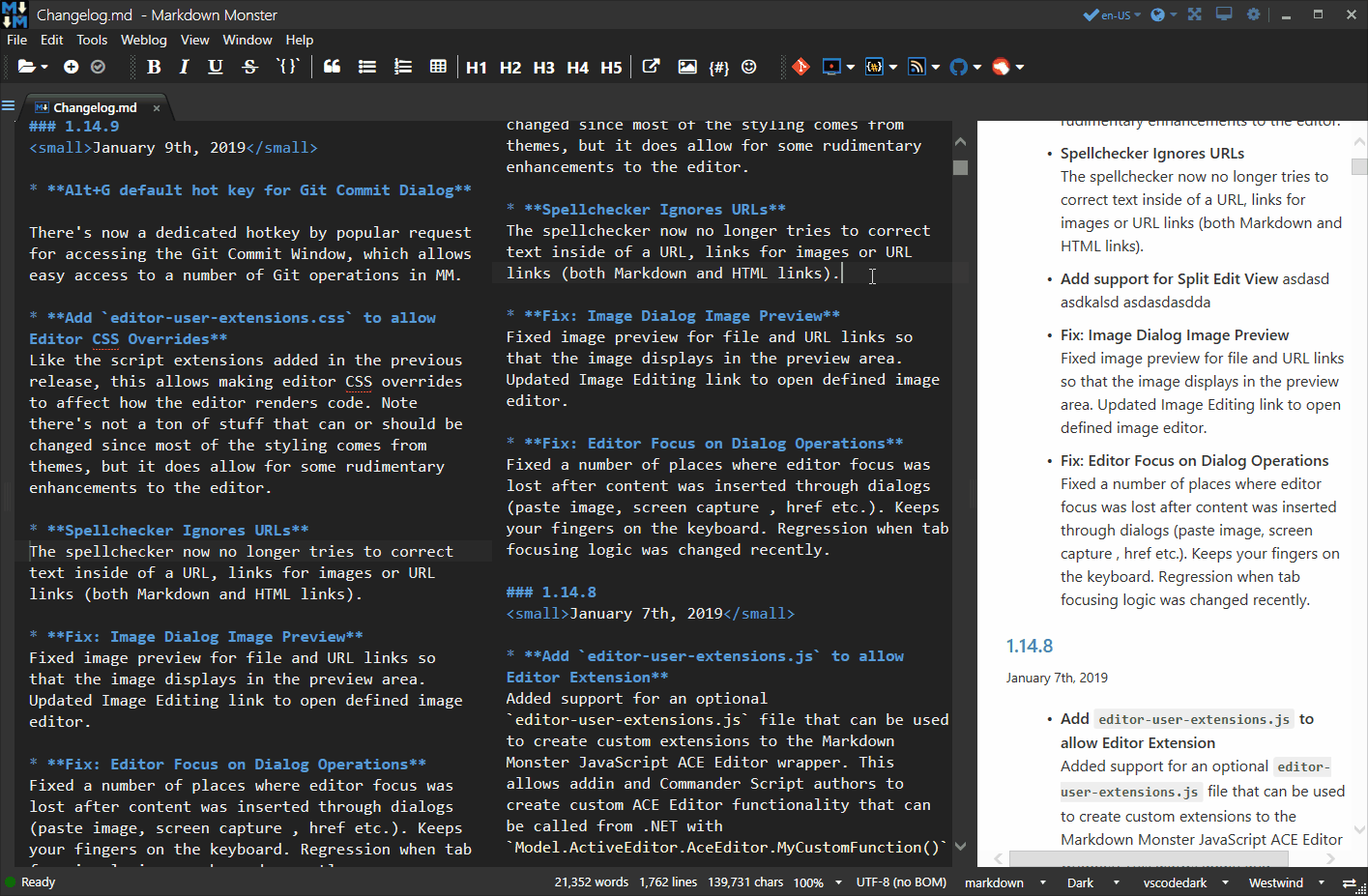1368x896 pixels.
Task: Open the vscodedark editor theme dropdown
Action: click(1225, 882)
